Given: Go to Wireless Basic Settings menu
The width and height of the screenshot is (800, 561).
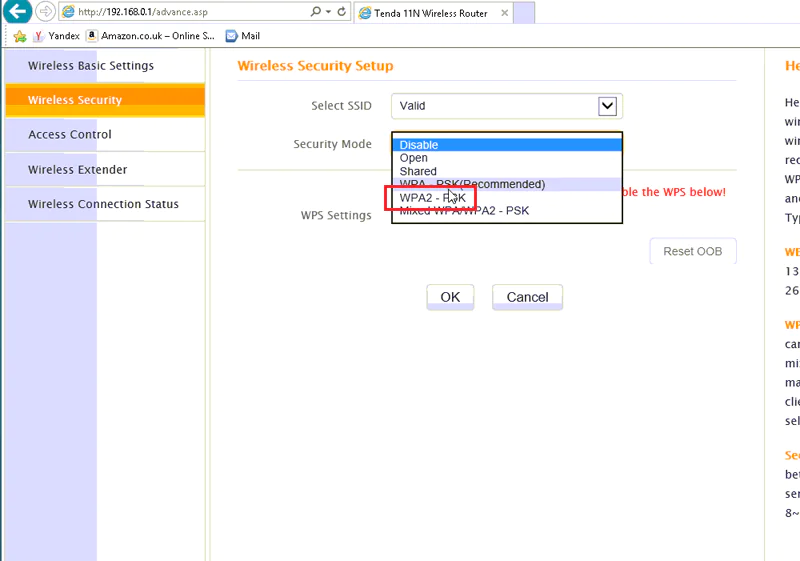Looking at the screenshot, I should [x=91, y=66].
